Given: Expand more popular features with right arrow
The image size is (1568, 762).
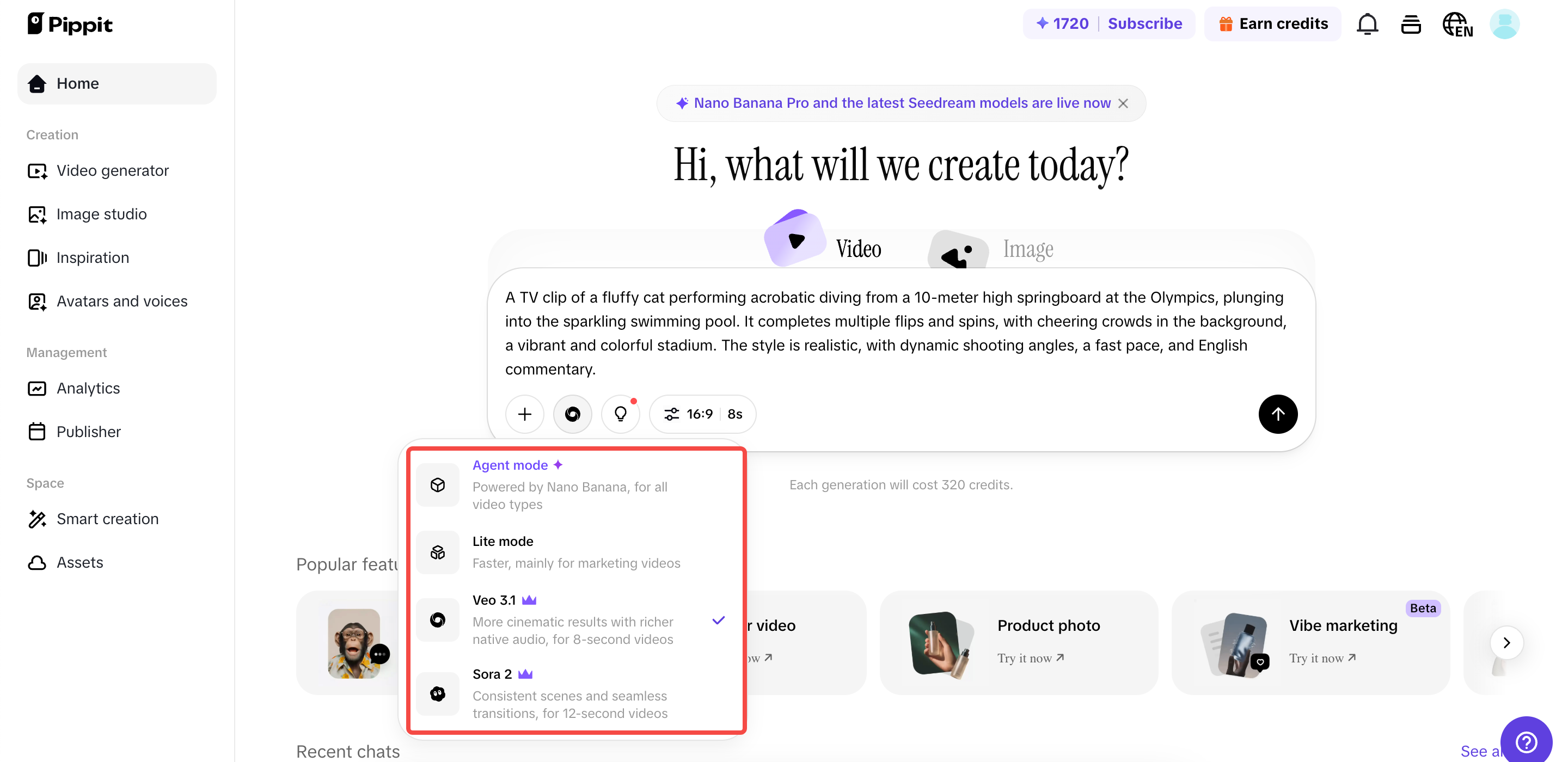Looking at the screenshot, I should (1506, 643).
